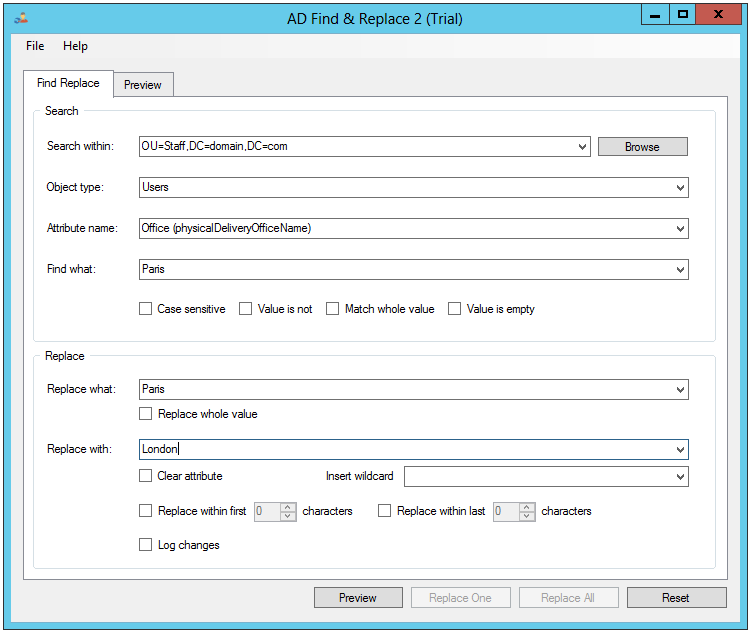
Task: Click the Replace One button
Action: tap(460, 598)
